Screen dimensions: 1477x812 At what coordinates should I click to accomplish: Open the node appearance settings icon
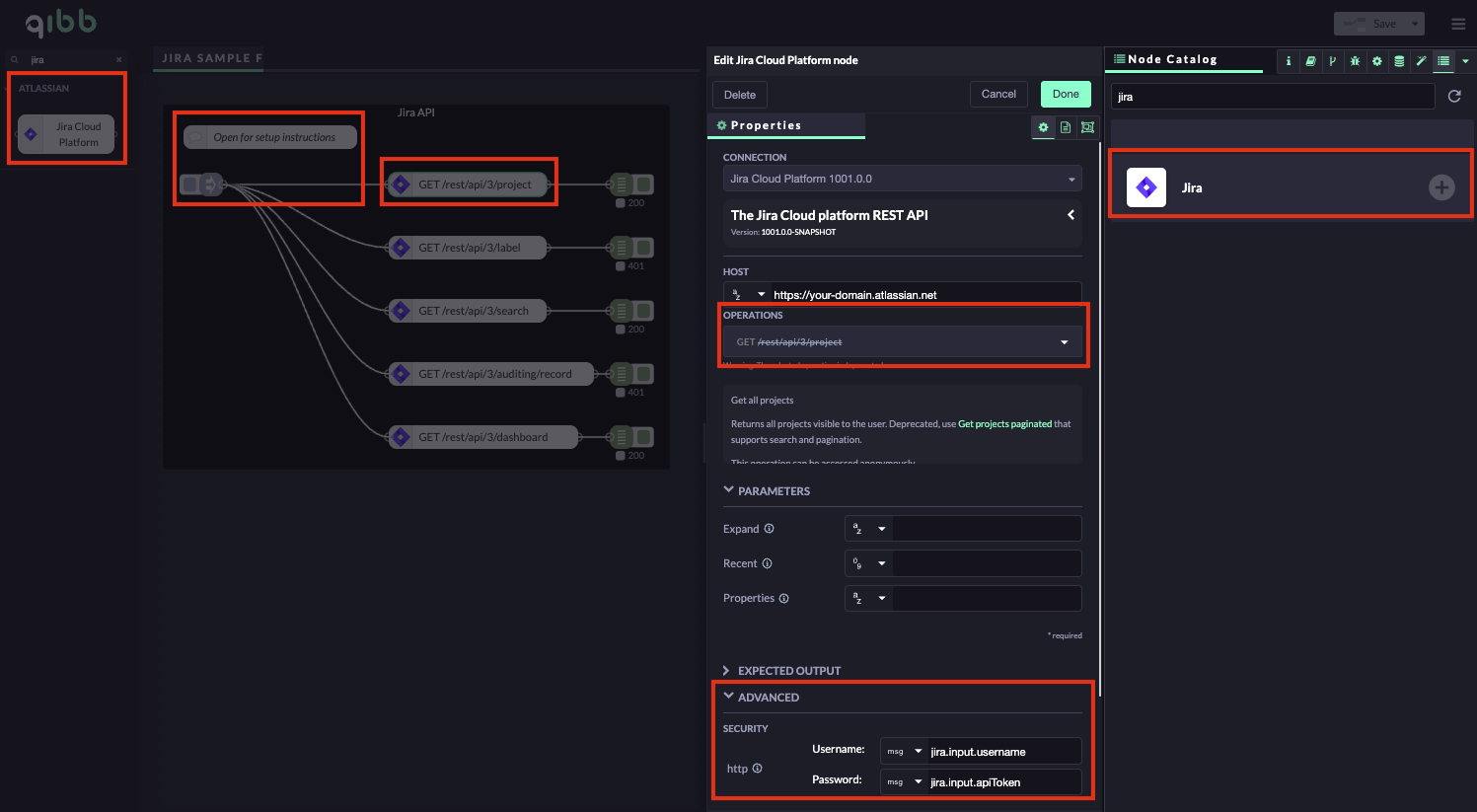click(x=1087, y=127)
